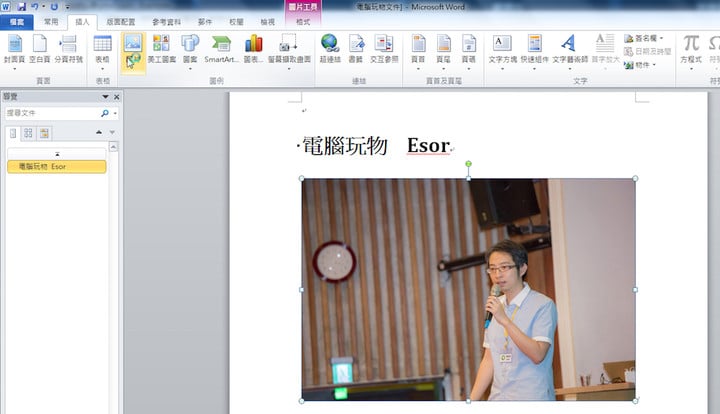Expand the Screenshot dropdown arrow
Image resolution: width=720 pixels, height=414 pixels.
click(x=289, y=69)
